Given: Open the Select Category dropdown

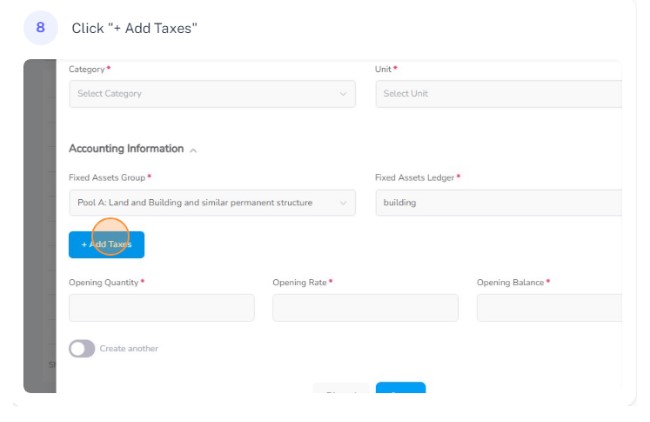Looking at the screenshot, I should tap(212, 94).
